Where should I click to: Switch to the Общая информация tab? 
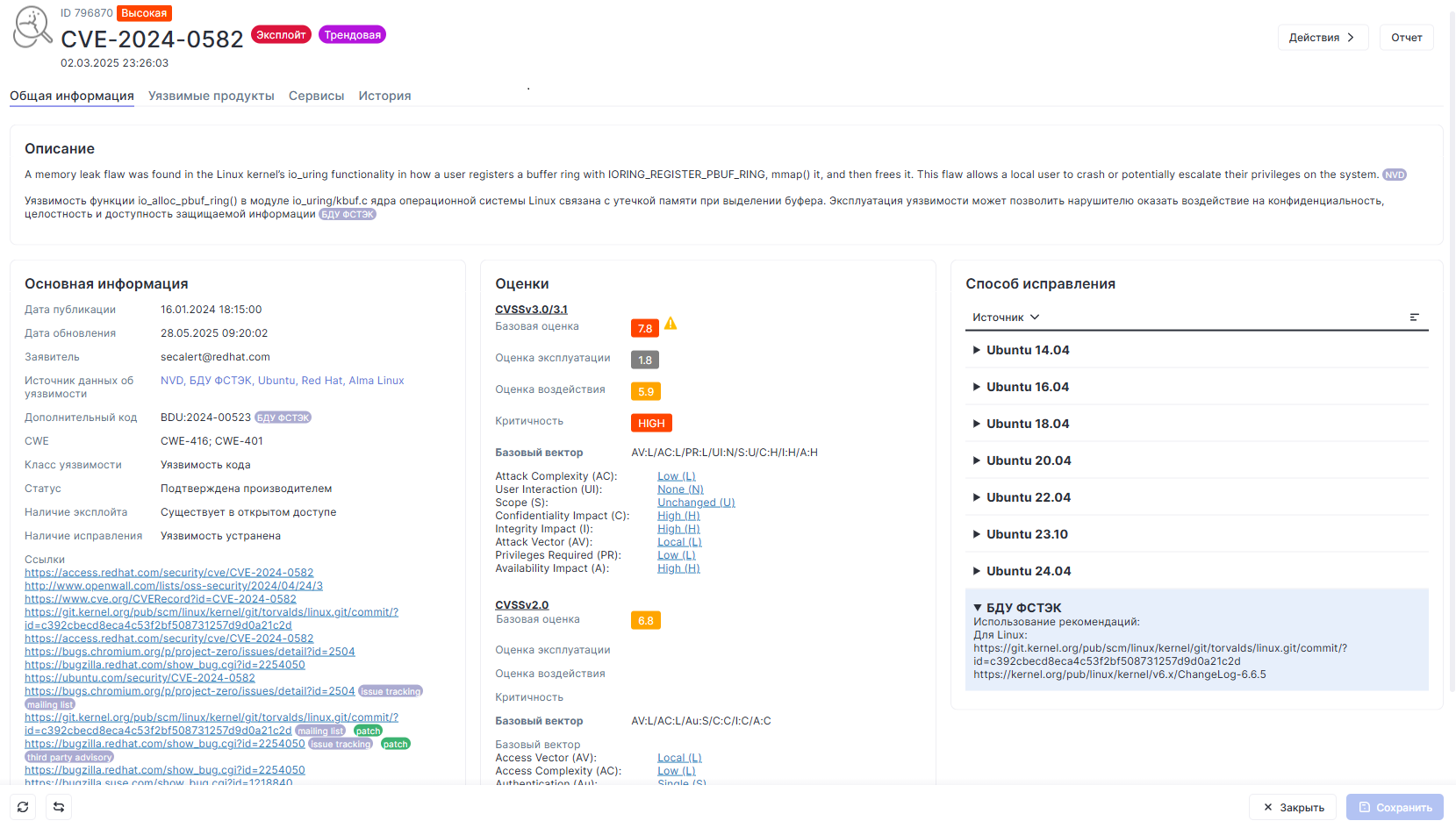(x=72, y=96)
